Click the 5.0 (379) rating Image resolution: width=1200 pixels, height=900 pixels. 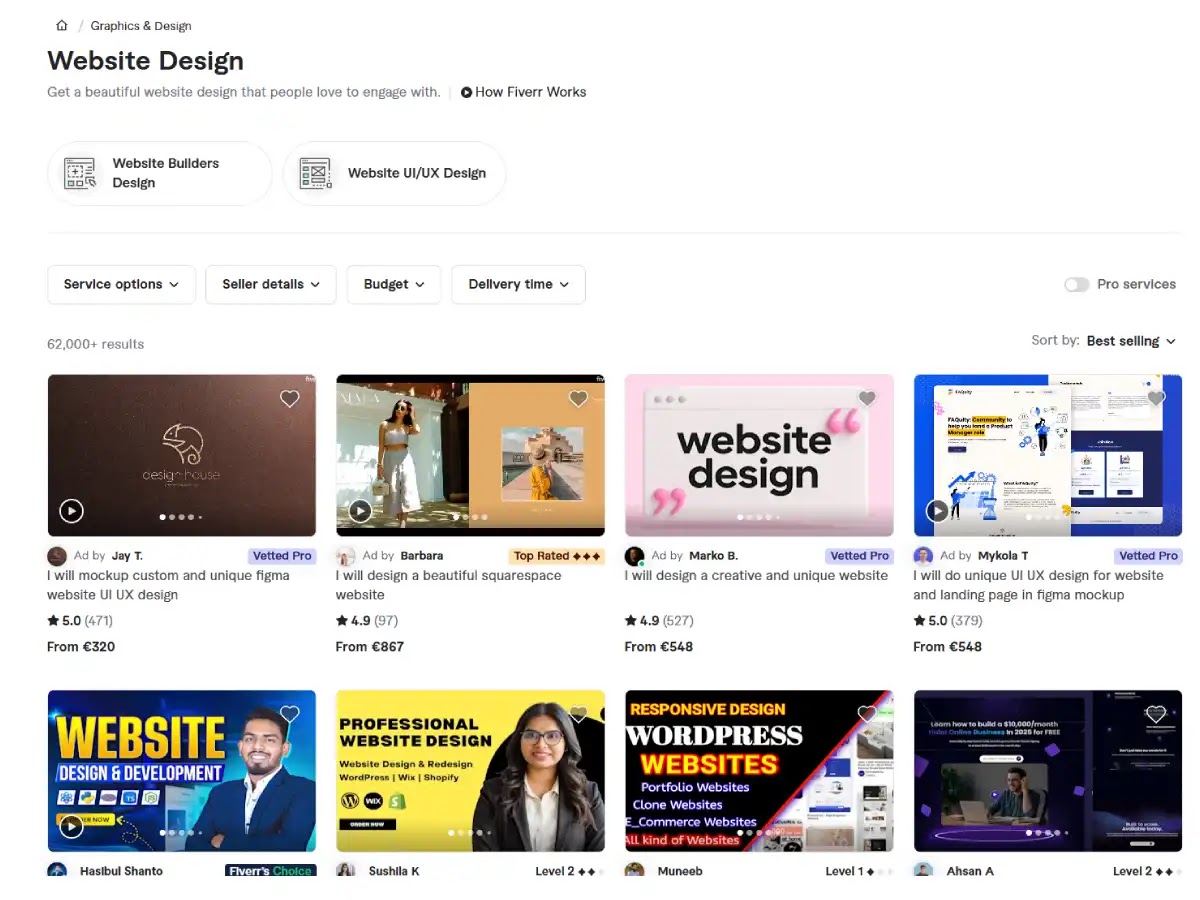948,621
